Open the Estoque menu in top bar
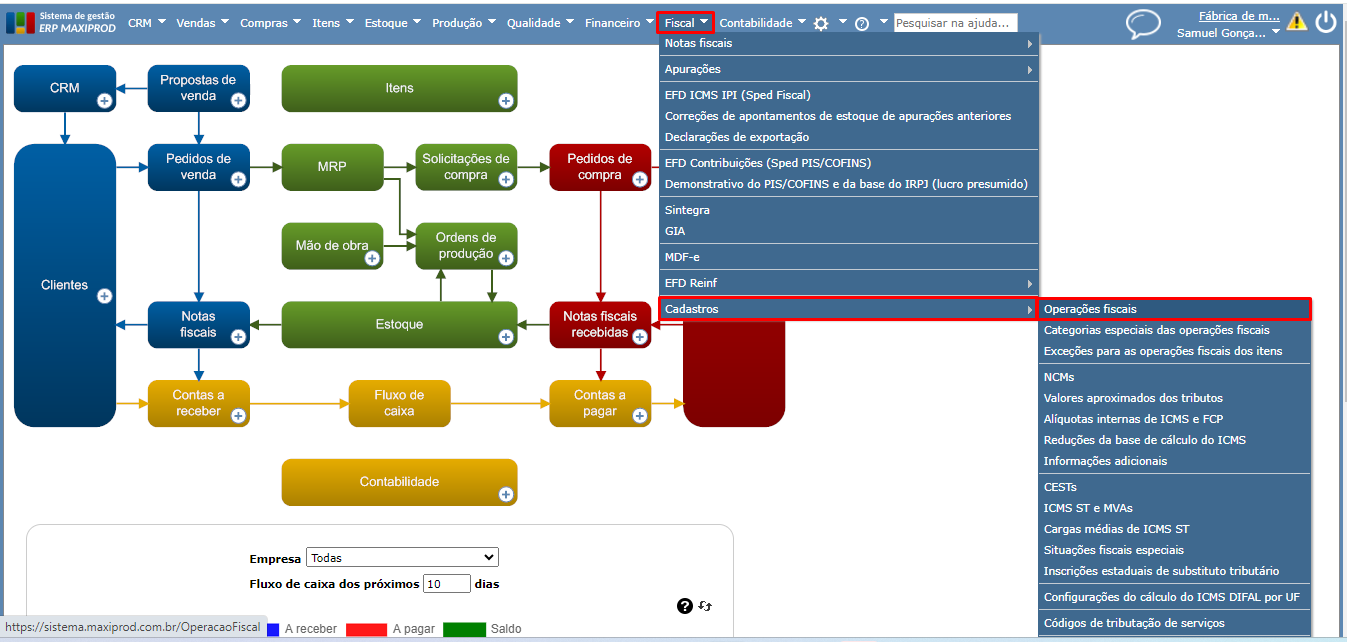 pyautogui.click(x=392, y=23)
